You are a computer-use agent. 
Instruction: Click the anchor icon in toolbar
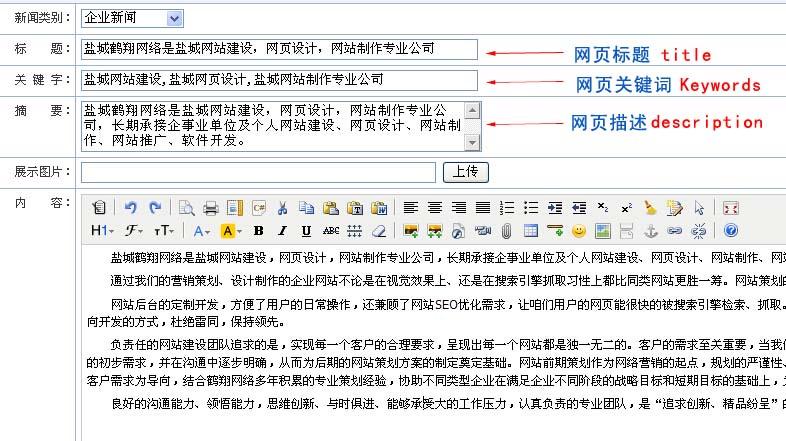pos(649,231)
